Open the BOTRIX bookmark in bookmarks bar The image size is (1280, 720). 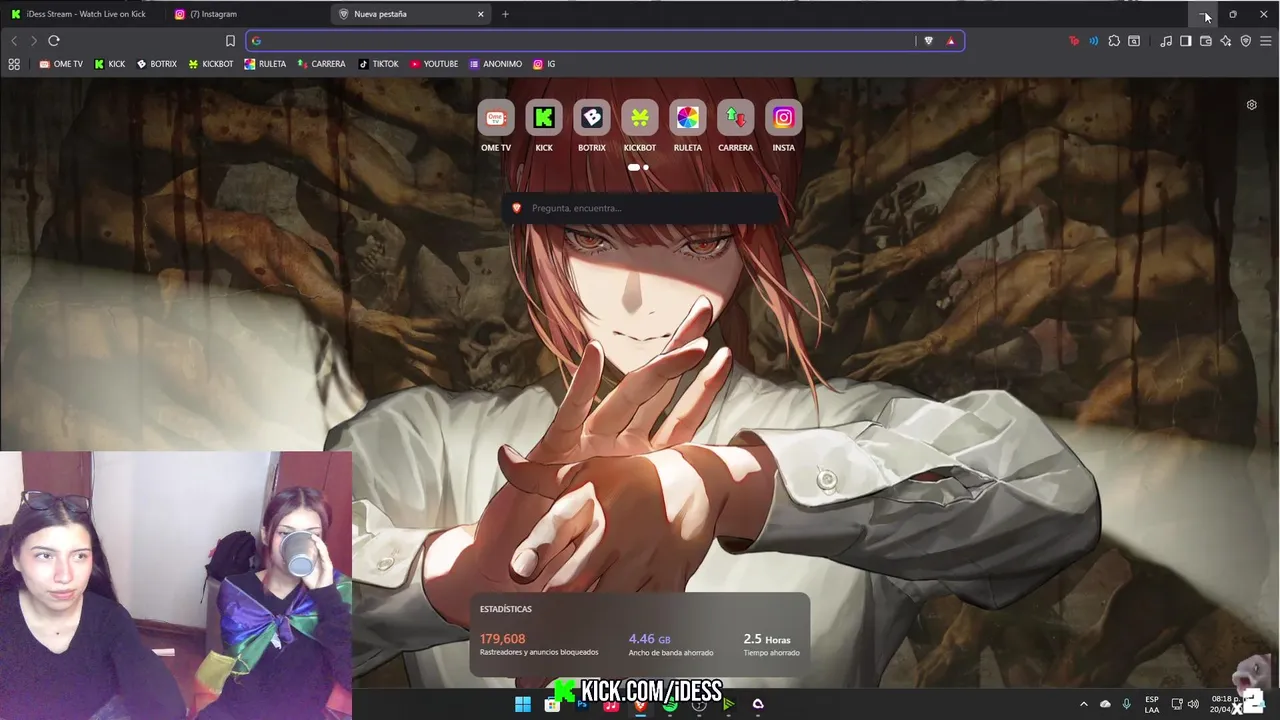157,64
